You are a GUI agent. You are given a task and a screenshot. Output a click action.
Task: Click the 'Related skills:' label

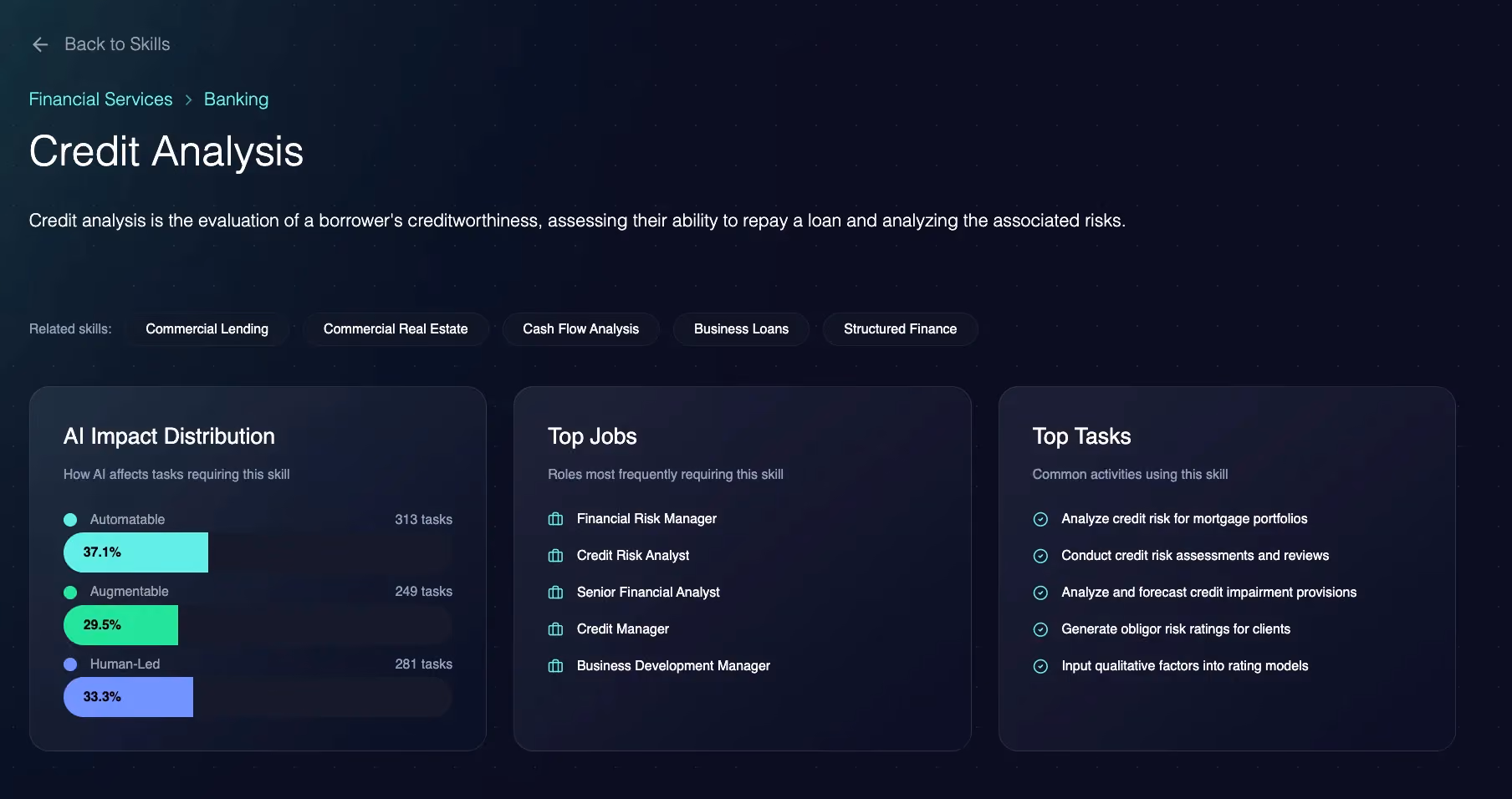(x=70, y=329)
